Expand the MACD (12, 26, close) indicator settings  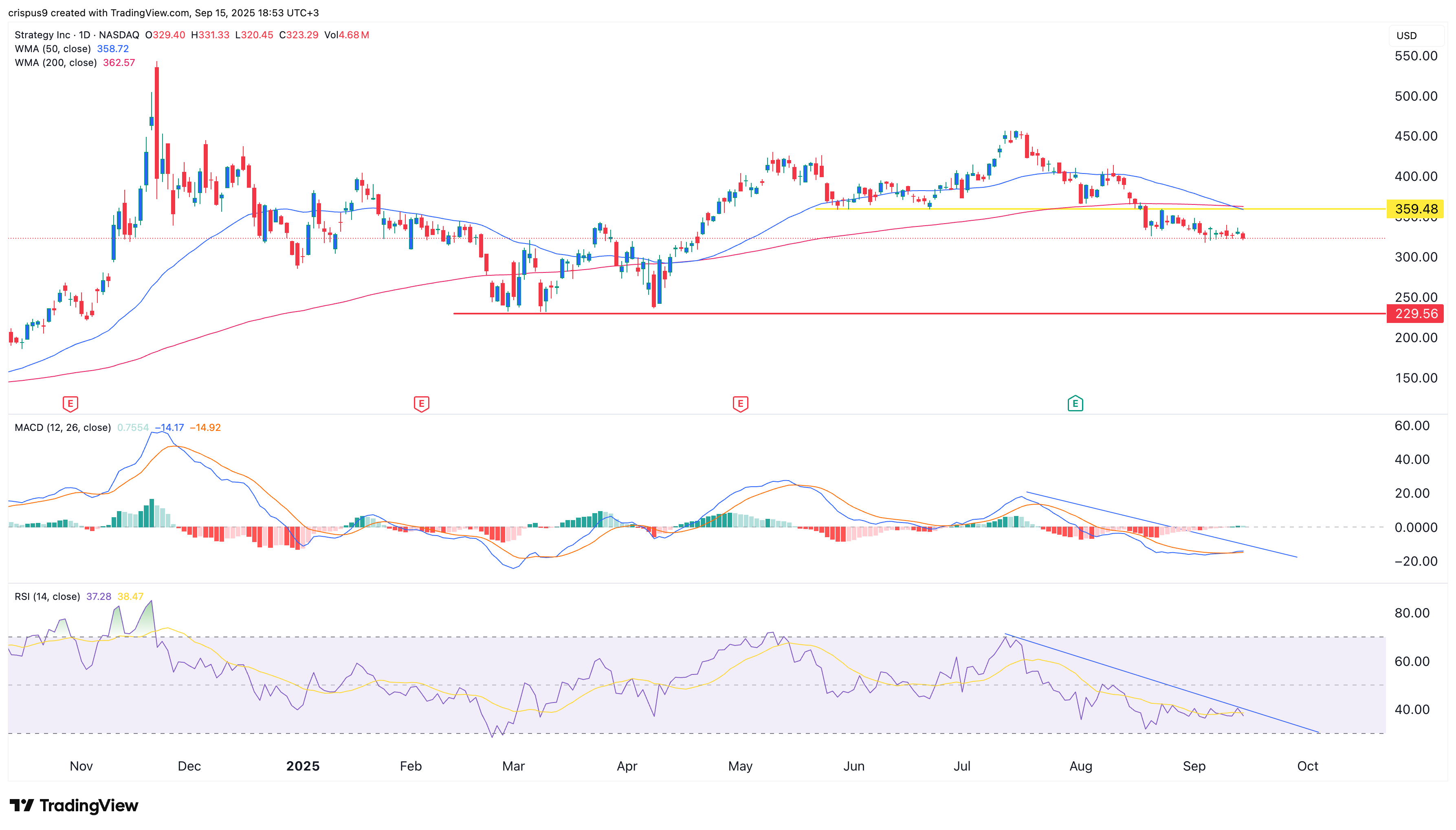click(63, 427)
